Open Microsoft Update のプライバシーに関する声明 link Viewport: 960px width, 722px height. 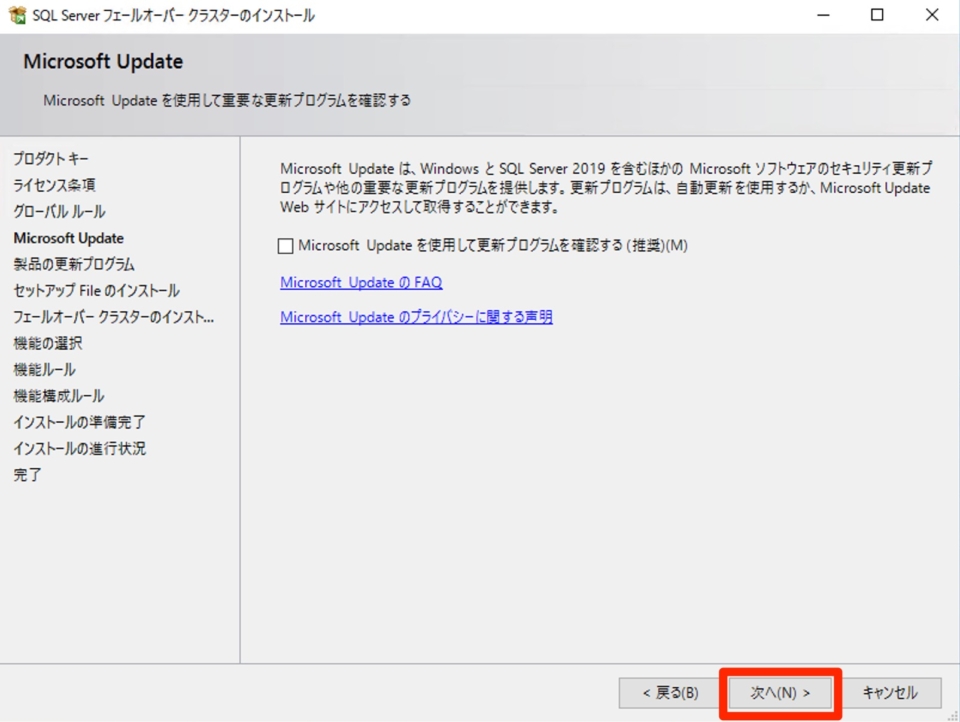[x=416, y=317]
